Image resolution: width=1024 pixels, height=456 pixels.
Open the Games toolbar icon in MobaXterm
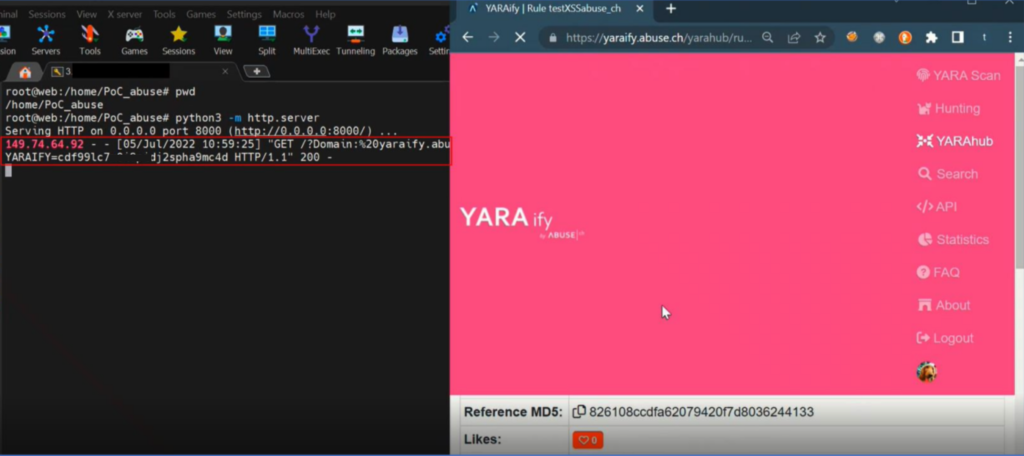point(135,41)
